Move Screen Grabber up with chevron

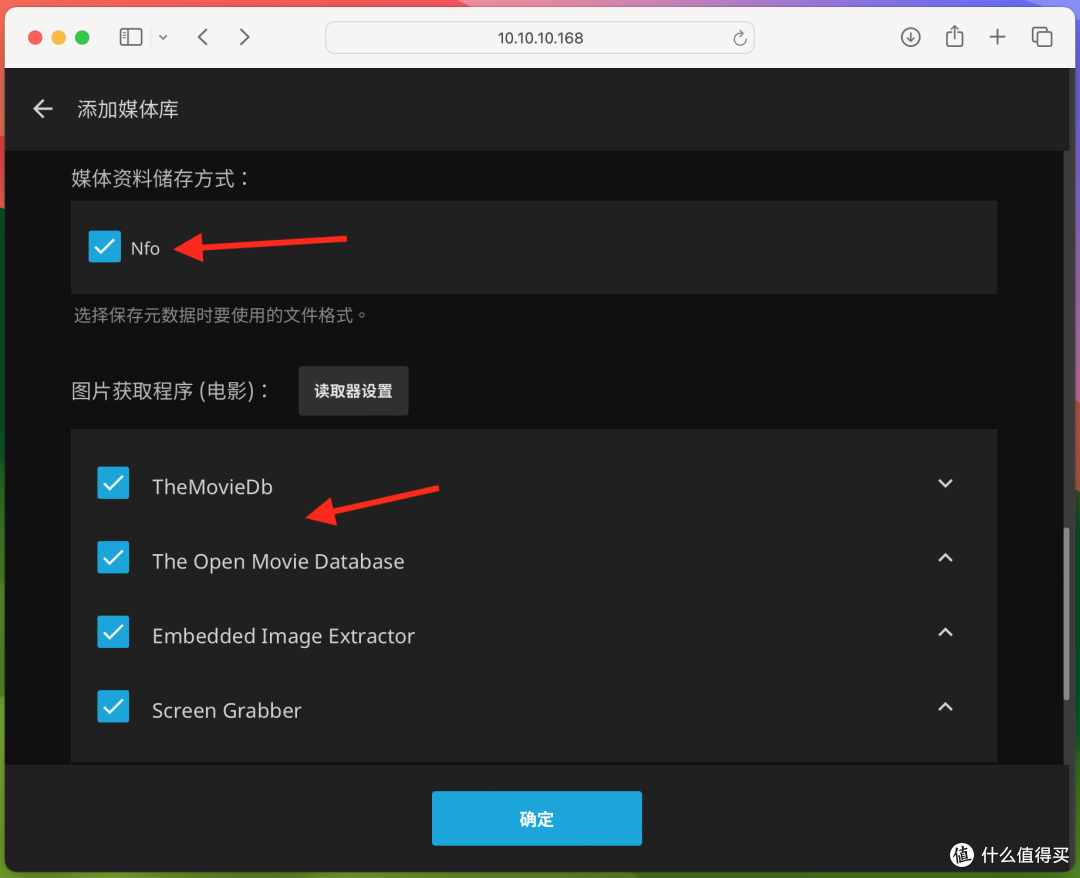tap(946, 707)
